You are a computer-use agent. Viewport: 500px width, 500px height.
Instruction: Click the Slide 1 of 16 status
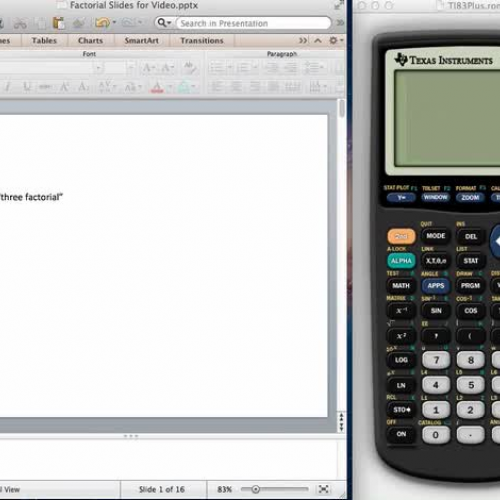click(162, 489)
